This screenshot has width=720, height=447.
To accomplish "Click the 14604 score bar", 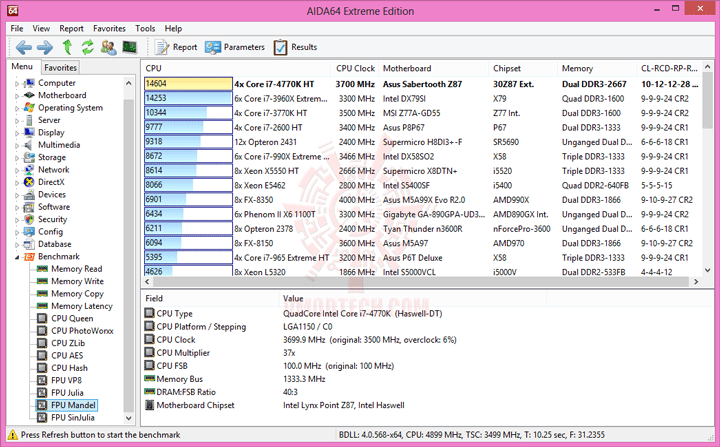I will pyautogui.click(x=188, y=84).
